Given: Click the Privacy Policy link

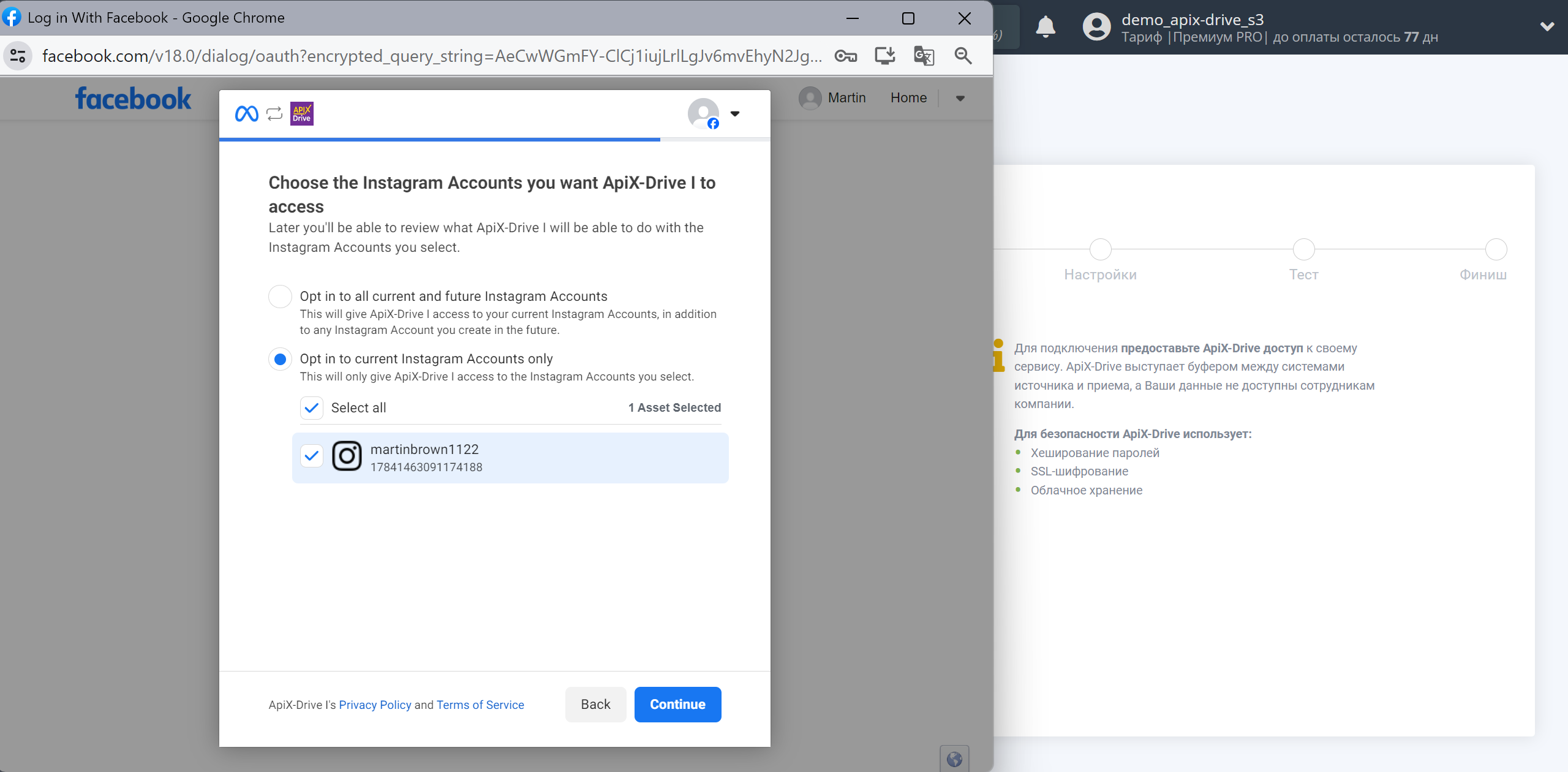Looking at the screenshot, I should pyautogui.click(x=375, y=704).
